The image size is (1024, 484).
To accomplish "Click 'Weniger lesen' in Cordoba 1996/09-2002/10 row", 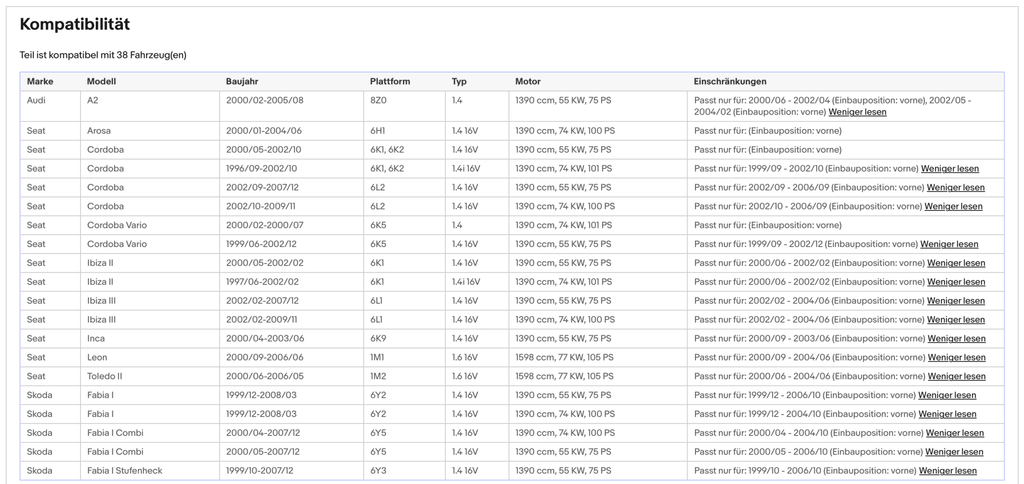I will click(x=950, y=169).
